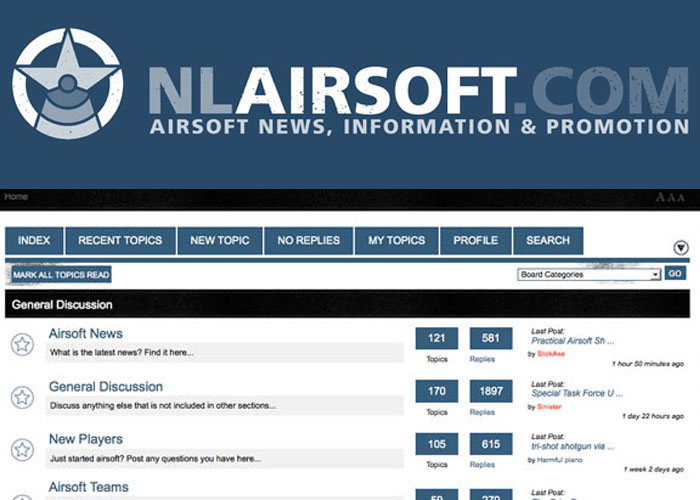The height and width of the screenshot is (500, 700).
Task: Open the Search tab
Action: tap(548, 241)
